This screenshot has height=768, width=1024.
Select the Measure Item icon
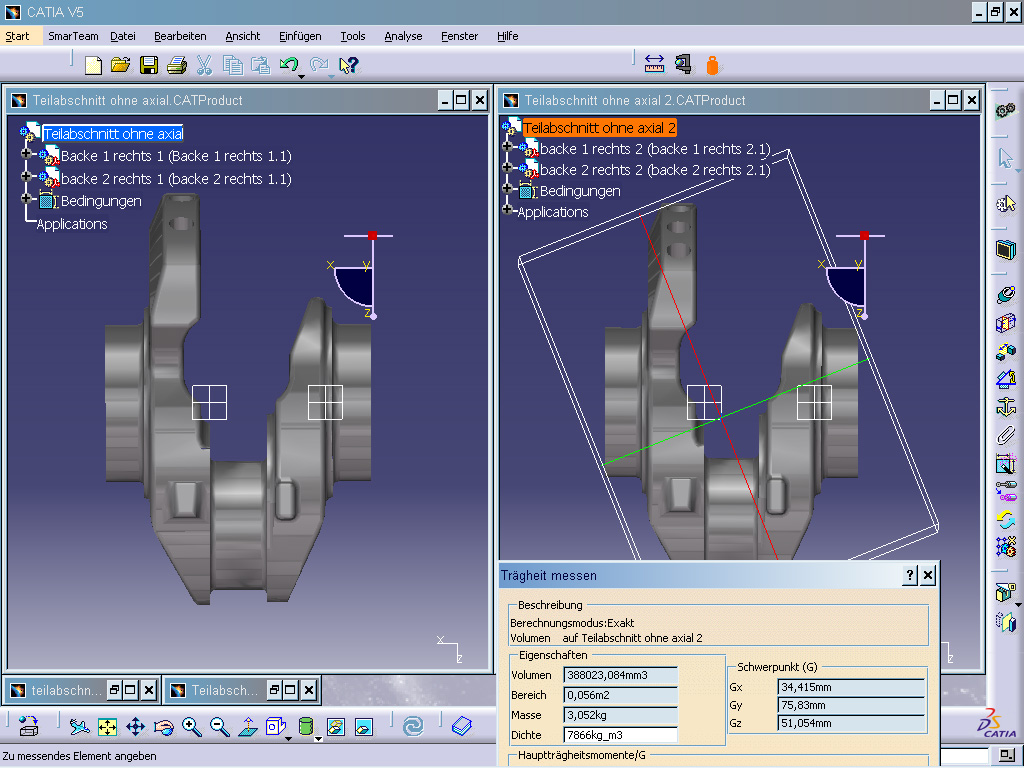pyautogui.click(x=683, y=64)
